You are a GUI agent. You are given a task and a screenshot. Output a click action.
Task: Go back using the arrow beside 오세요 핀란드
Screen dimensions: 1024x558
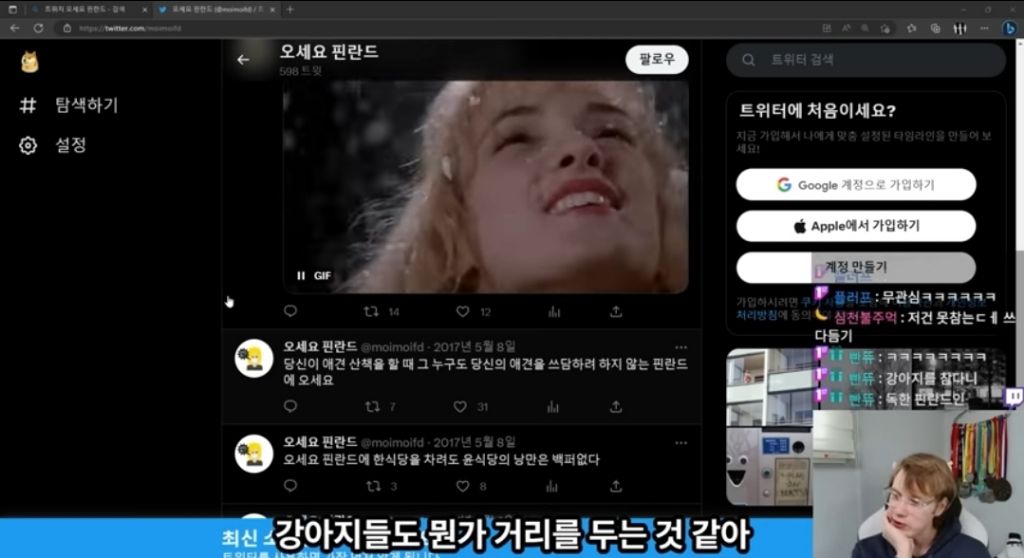tap(243, 59)
